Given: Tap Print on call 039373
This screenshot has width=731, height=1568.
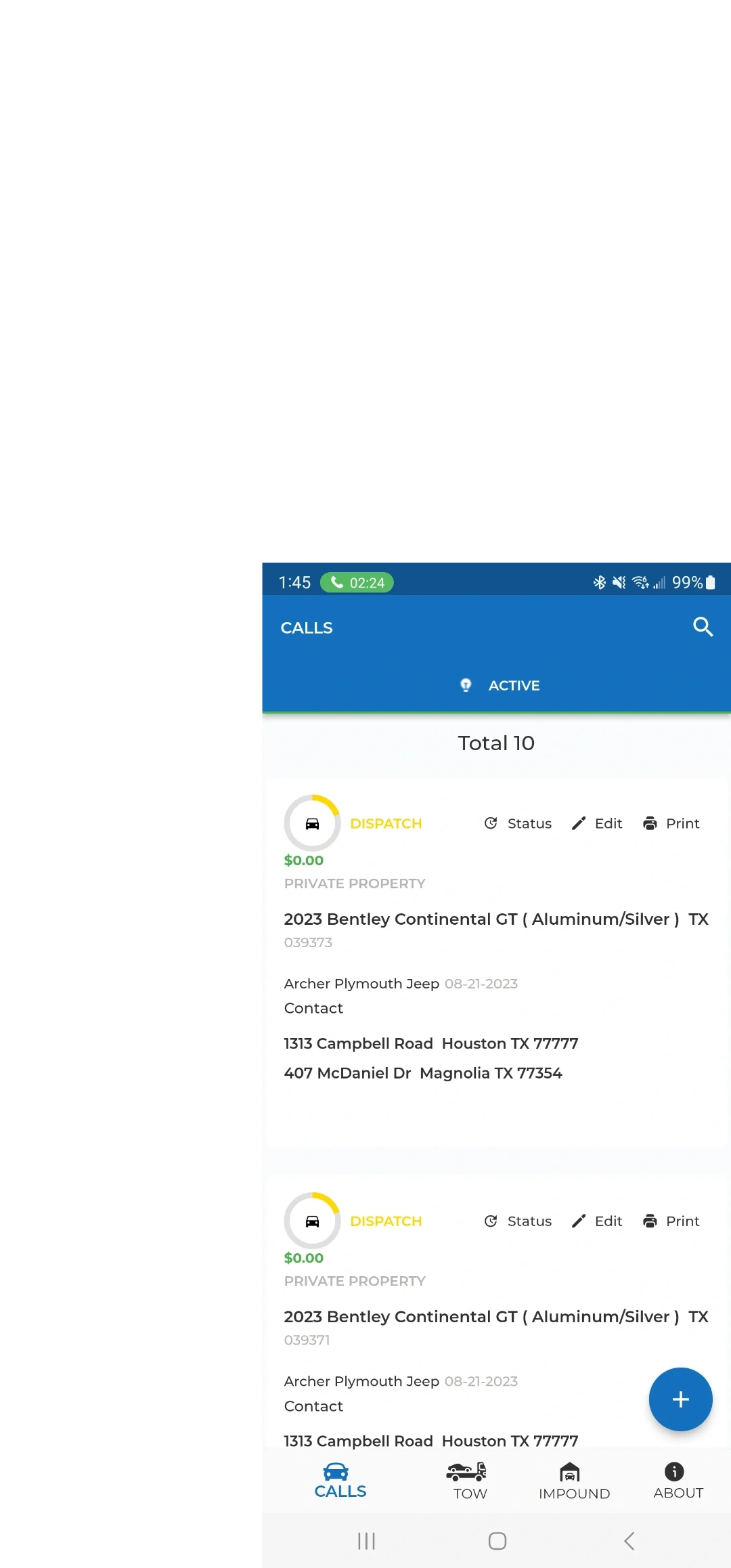Looking at the screenshot, I should pos(671,823).
